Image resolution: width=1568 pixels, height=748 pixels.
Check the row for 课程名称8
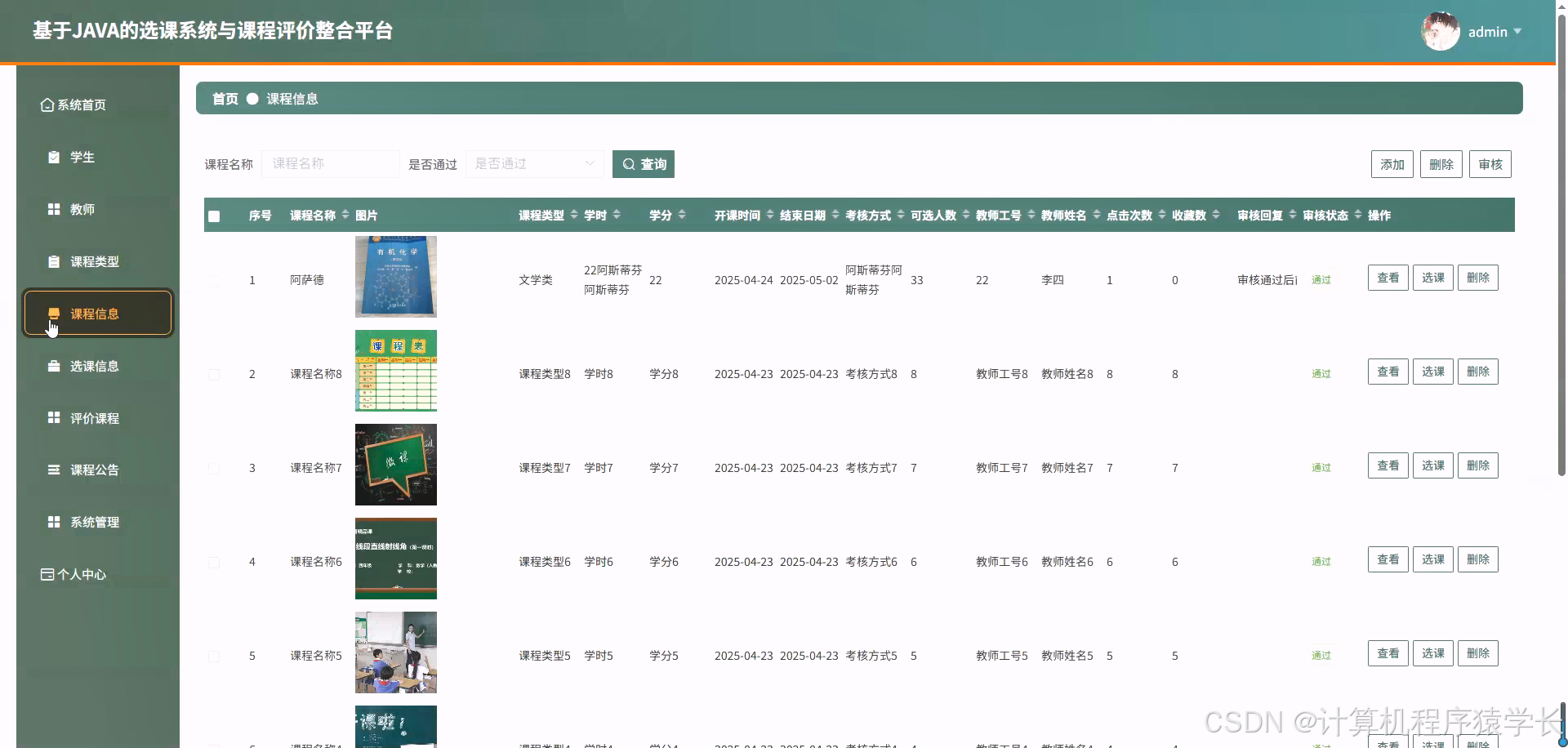(x=214, y=374)
